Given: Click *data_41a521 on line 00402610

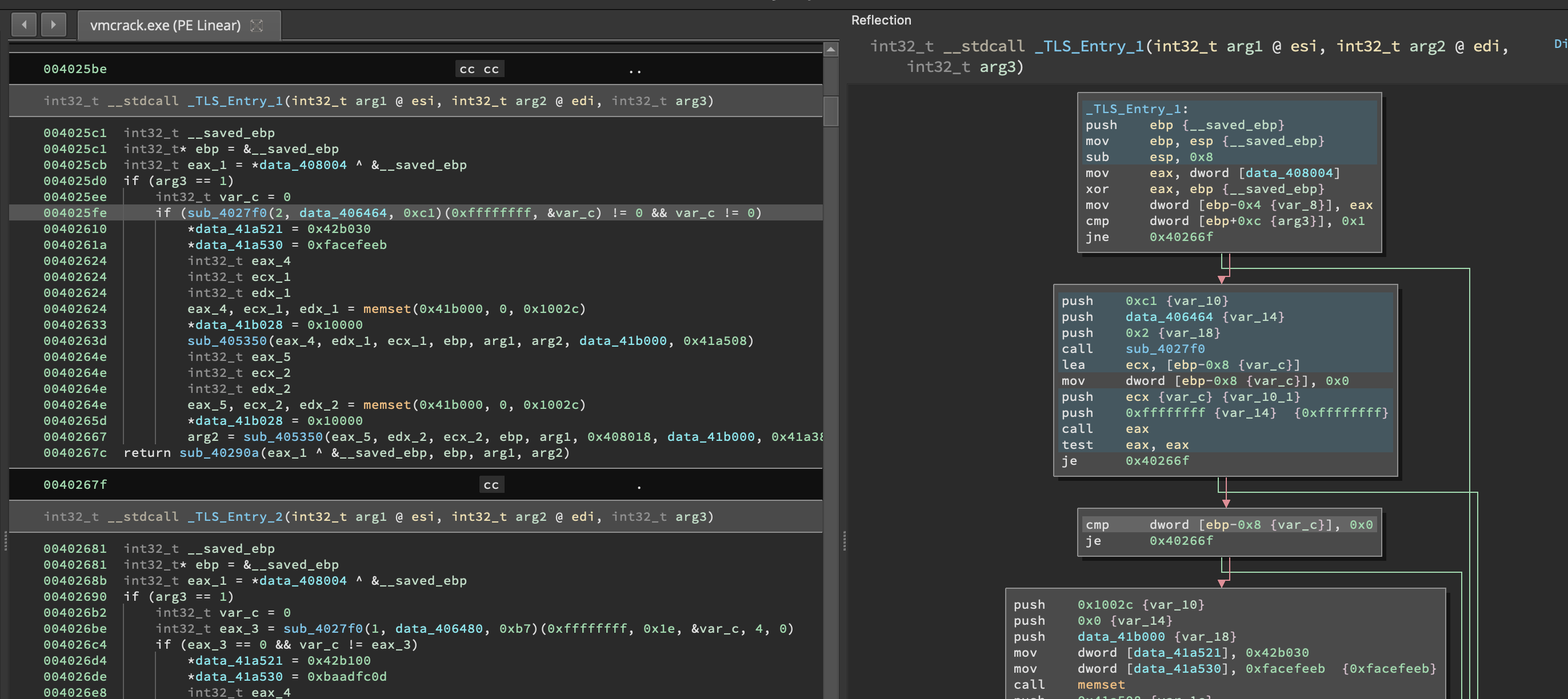Looking at the screenshot, I should pyautogui.click(x=235, y=229).
